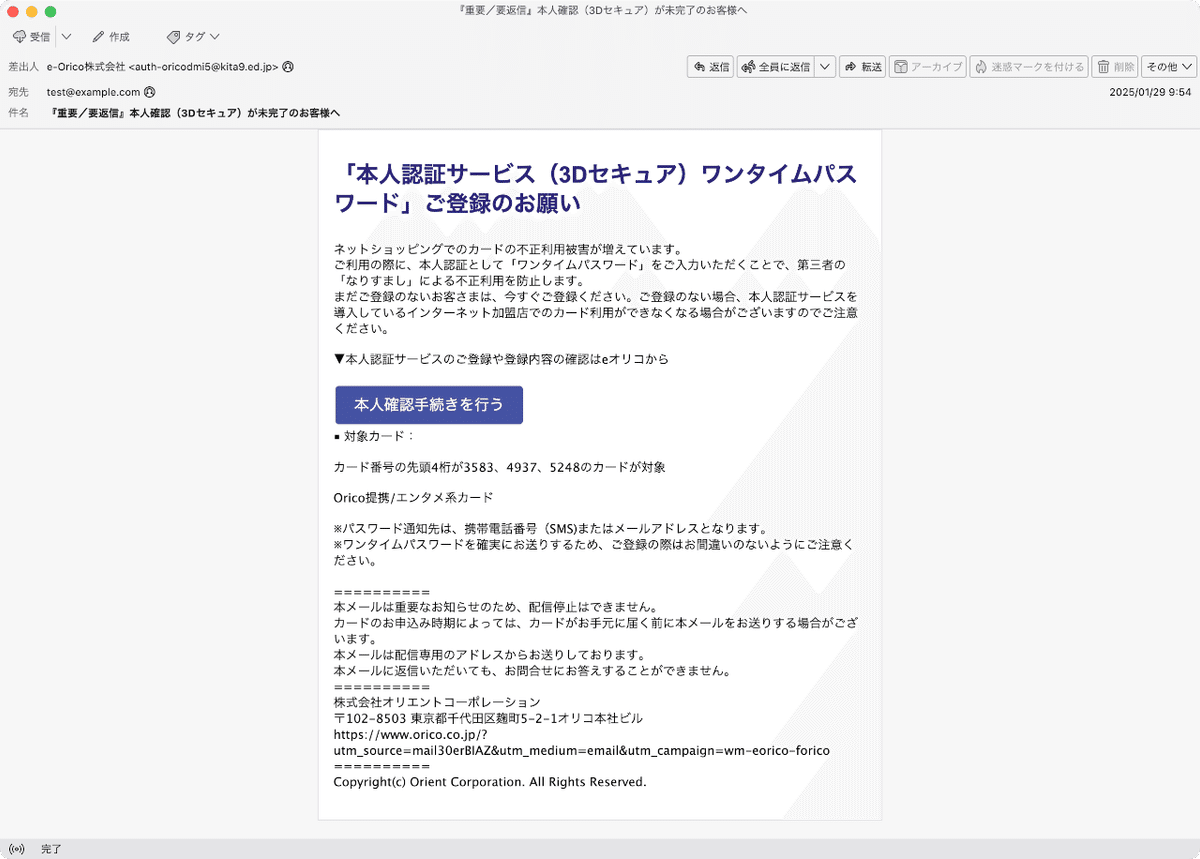
Task: Click the 本人確認手続きを行う button
Action: [429, 405]
